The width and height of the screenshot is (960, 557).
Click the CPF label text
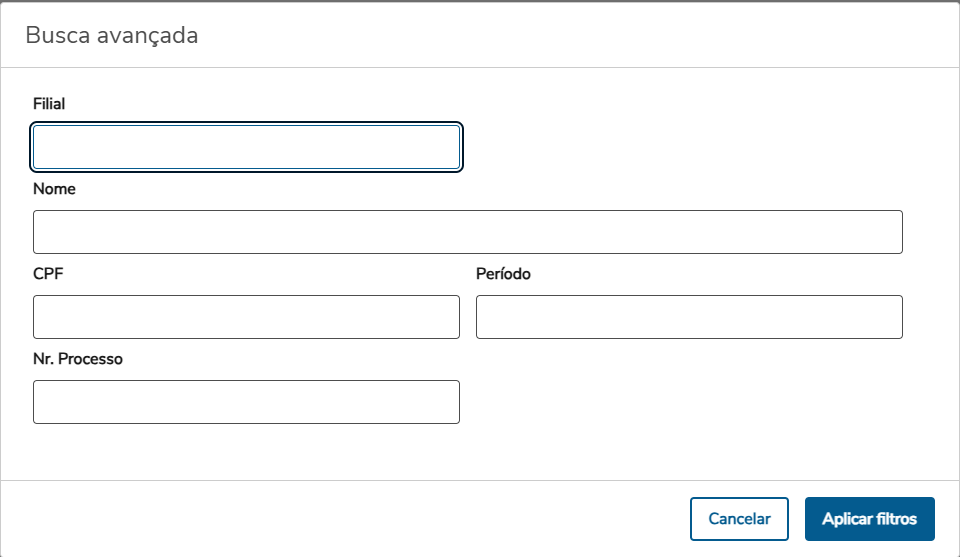(x=48, y=274)
